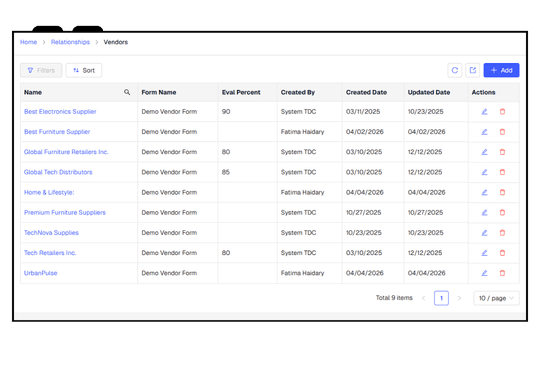The image size is (540, 384).
Task: Open the Sort button
Action: [84, 70]
